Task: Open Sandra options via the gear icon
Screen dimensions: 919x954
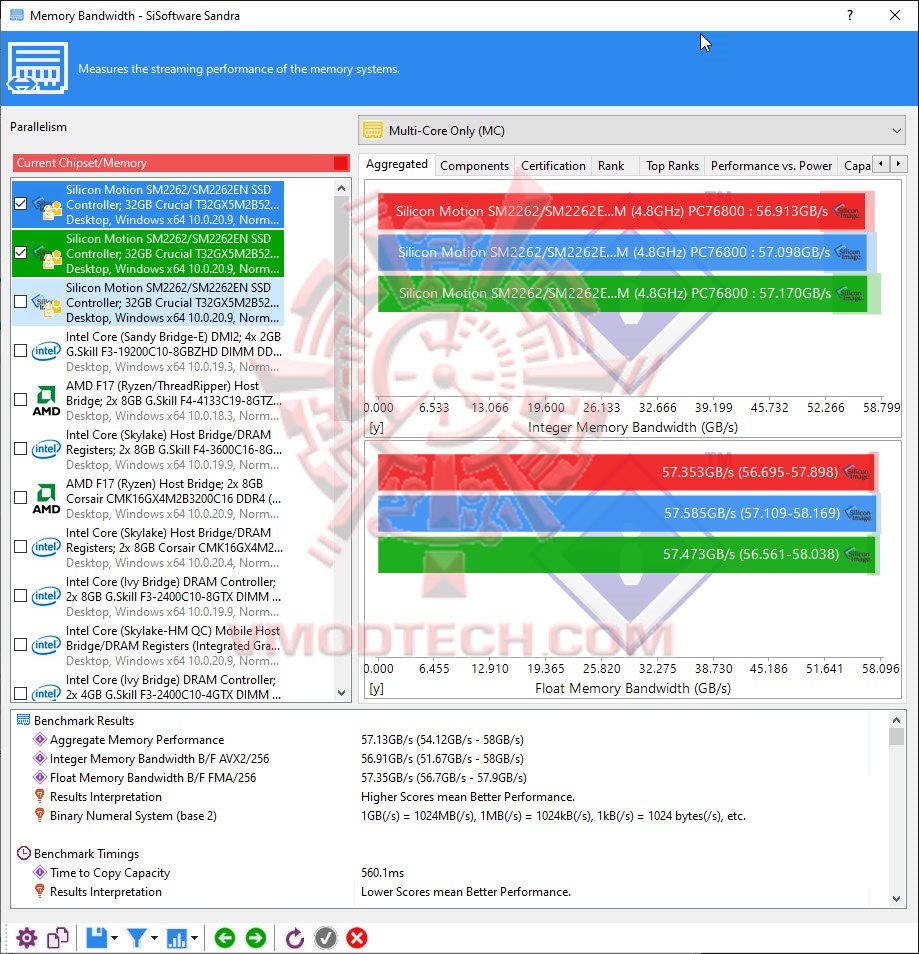Action: click(26, 938)
